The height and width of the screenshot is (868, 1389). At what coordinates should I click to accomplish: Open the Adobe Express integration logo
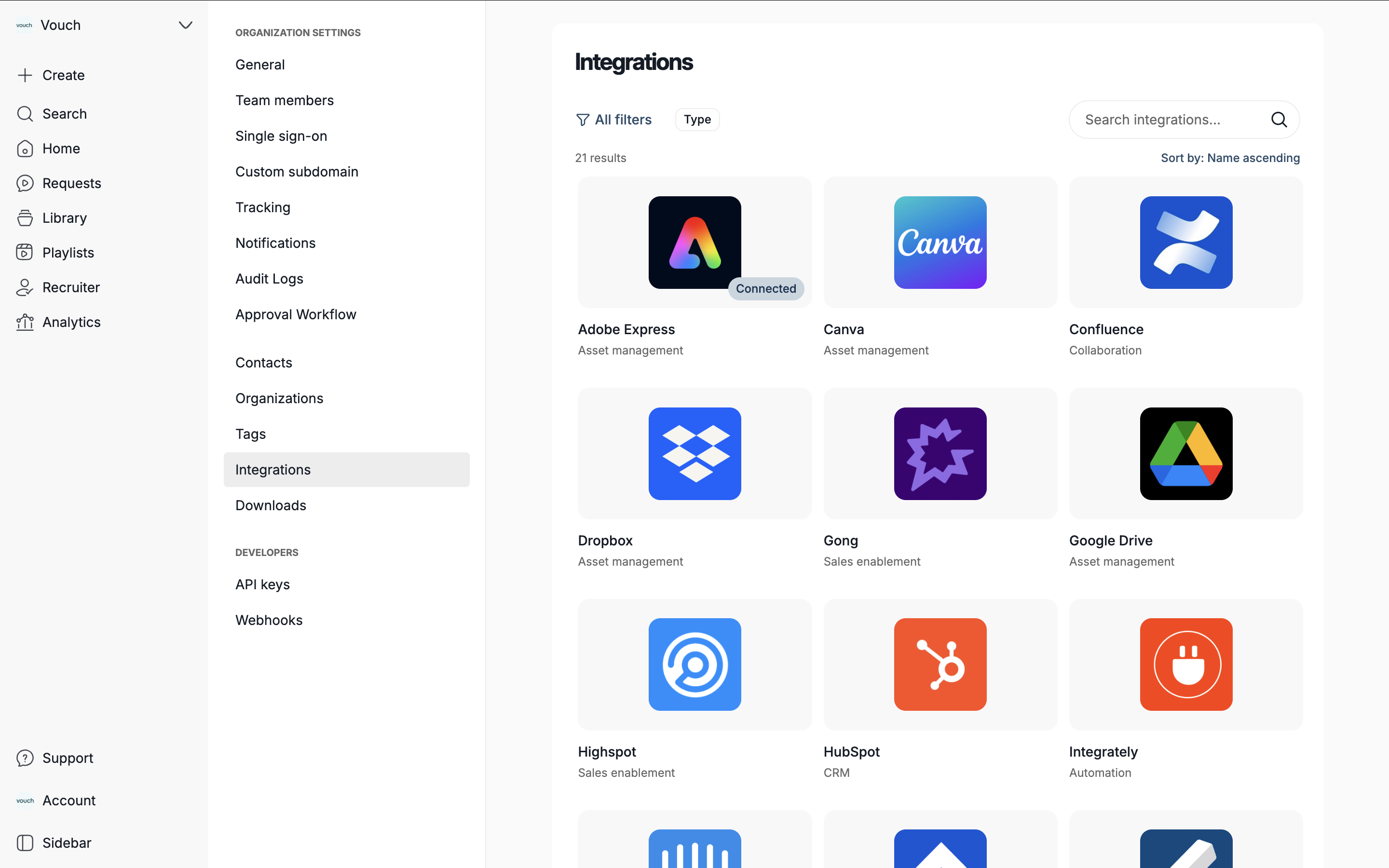694,242
